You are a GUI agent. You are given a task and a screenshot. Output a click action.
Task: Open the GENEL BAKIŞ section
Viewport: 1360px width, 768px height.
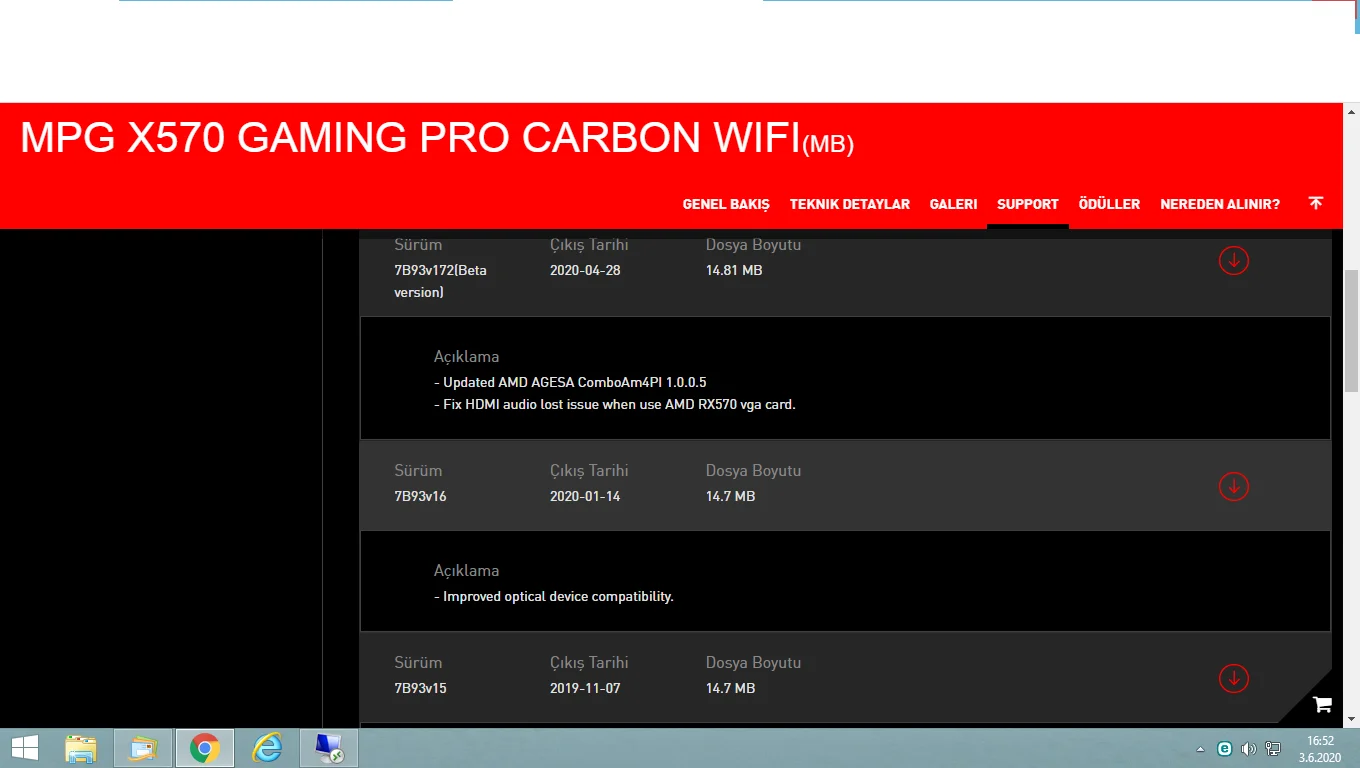[x=726, y=203]
